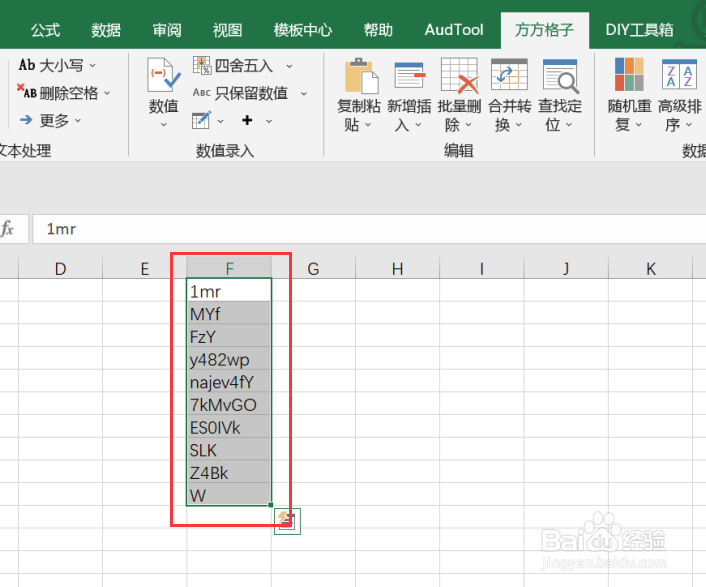
Task: Select the cell containing MYf
Action: pyautogui.click(x=229, y=313)
